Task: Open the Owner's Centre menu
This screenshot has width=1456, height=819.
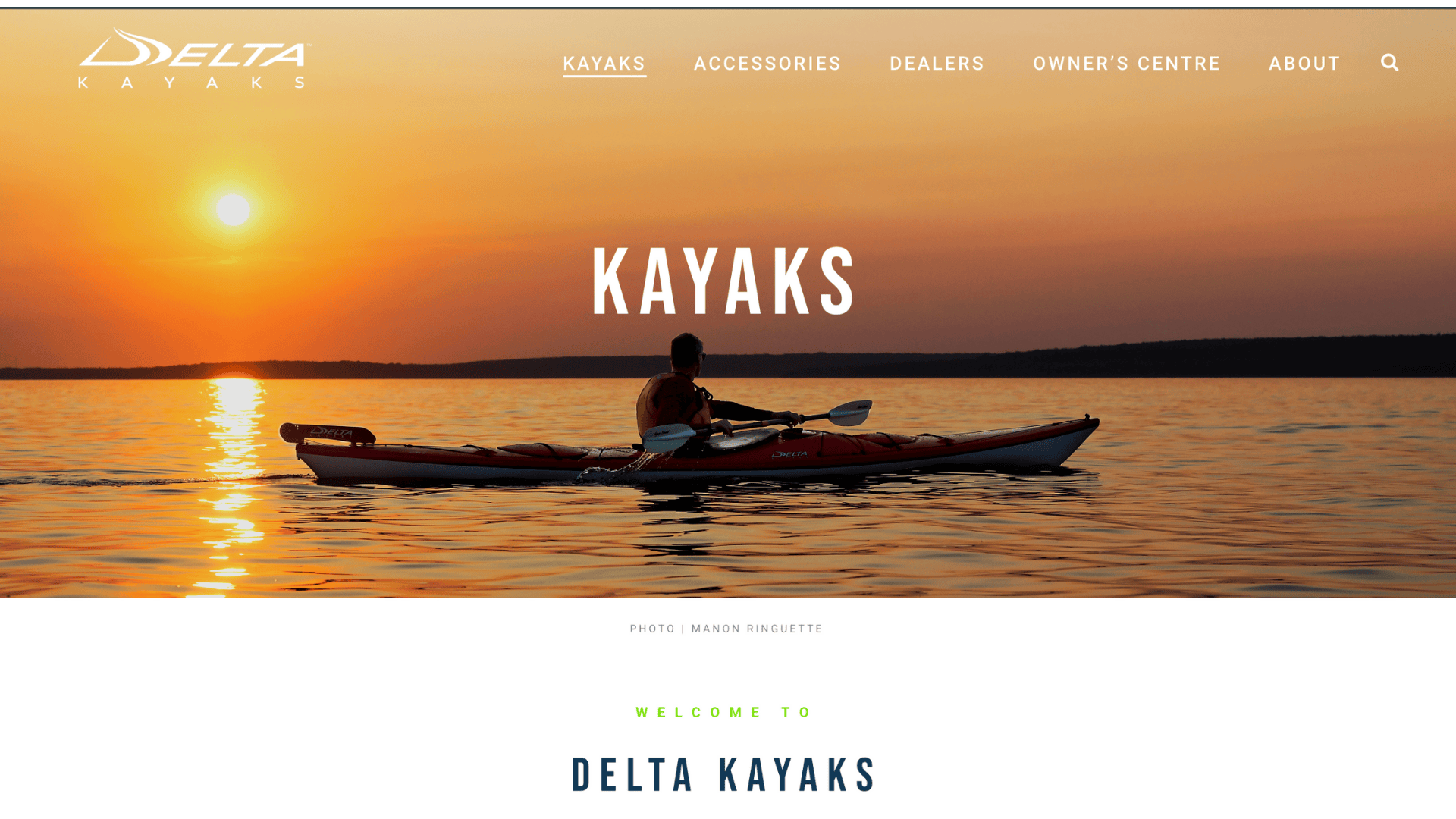Action: click(1127, 64)
